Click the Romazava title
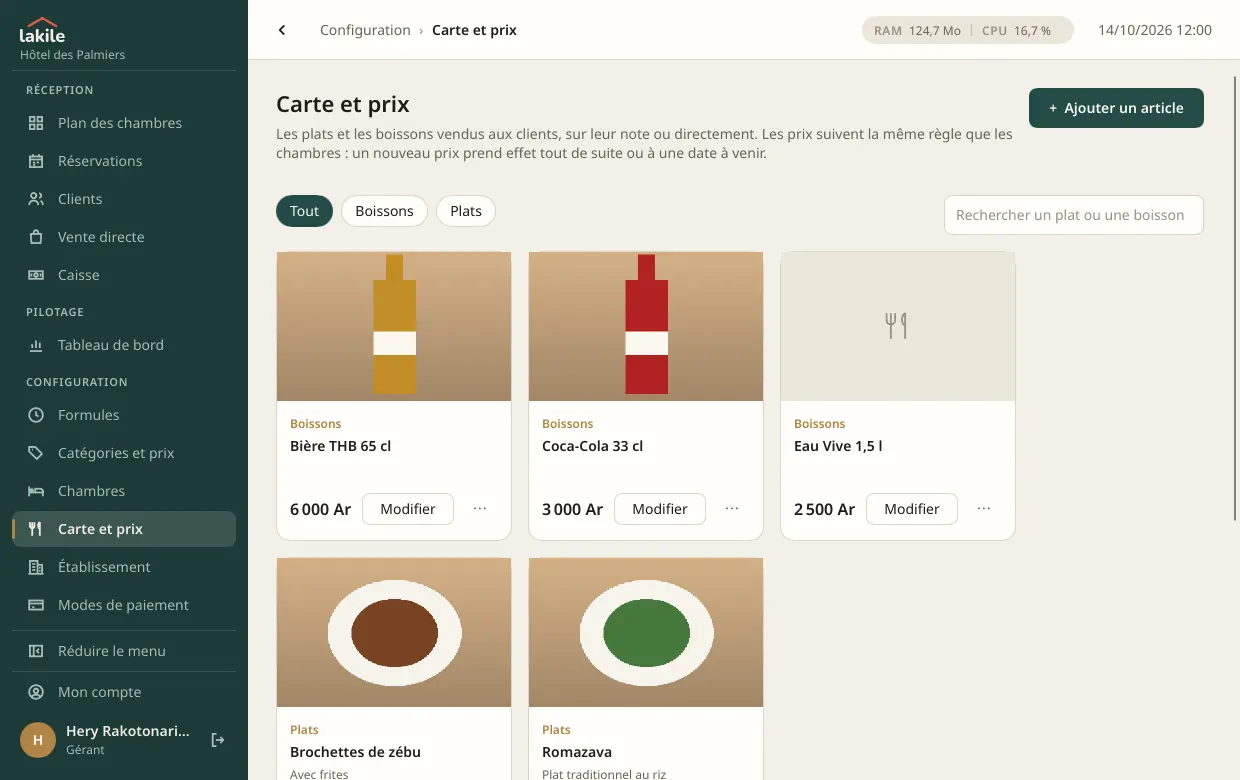The width and height of the screenshot is (1240, 780). pyautogui.click(x=577, y=752)
